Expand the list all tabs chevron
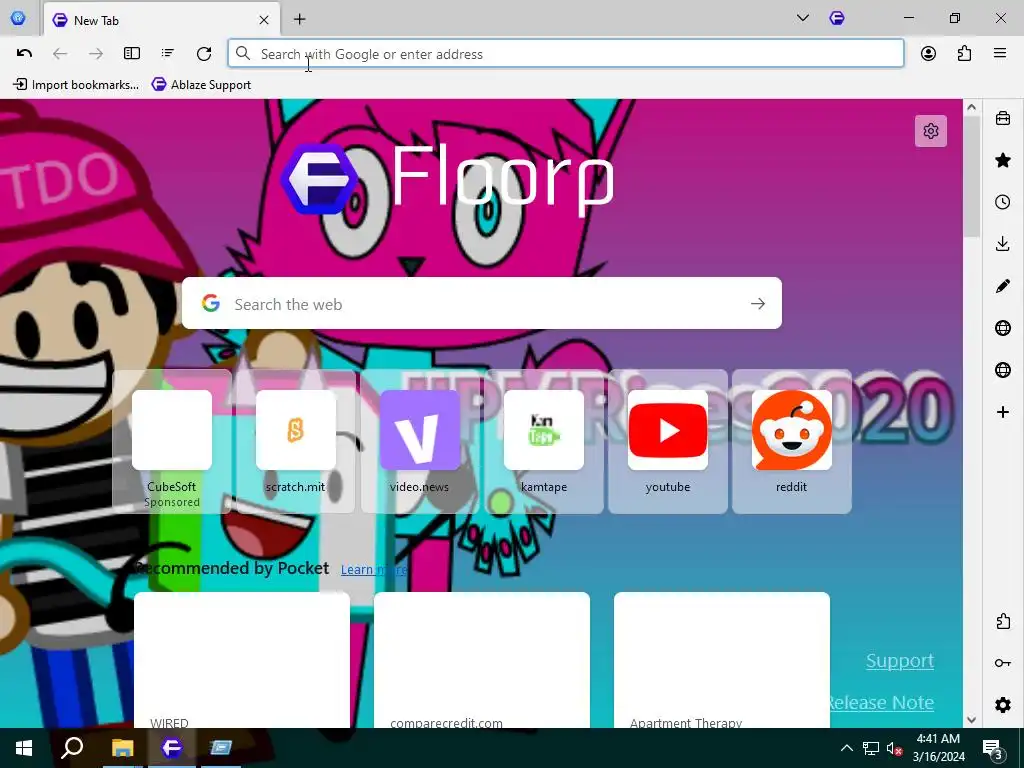 (803, 18)
